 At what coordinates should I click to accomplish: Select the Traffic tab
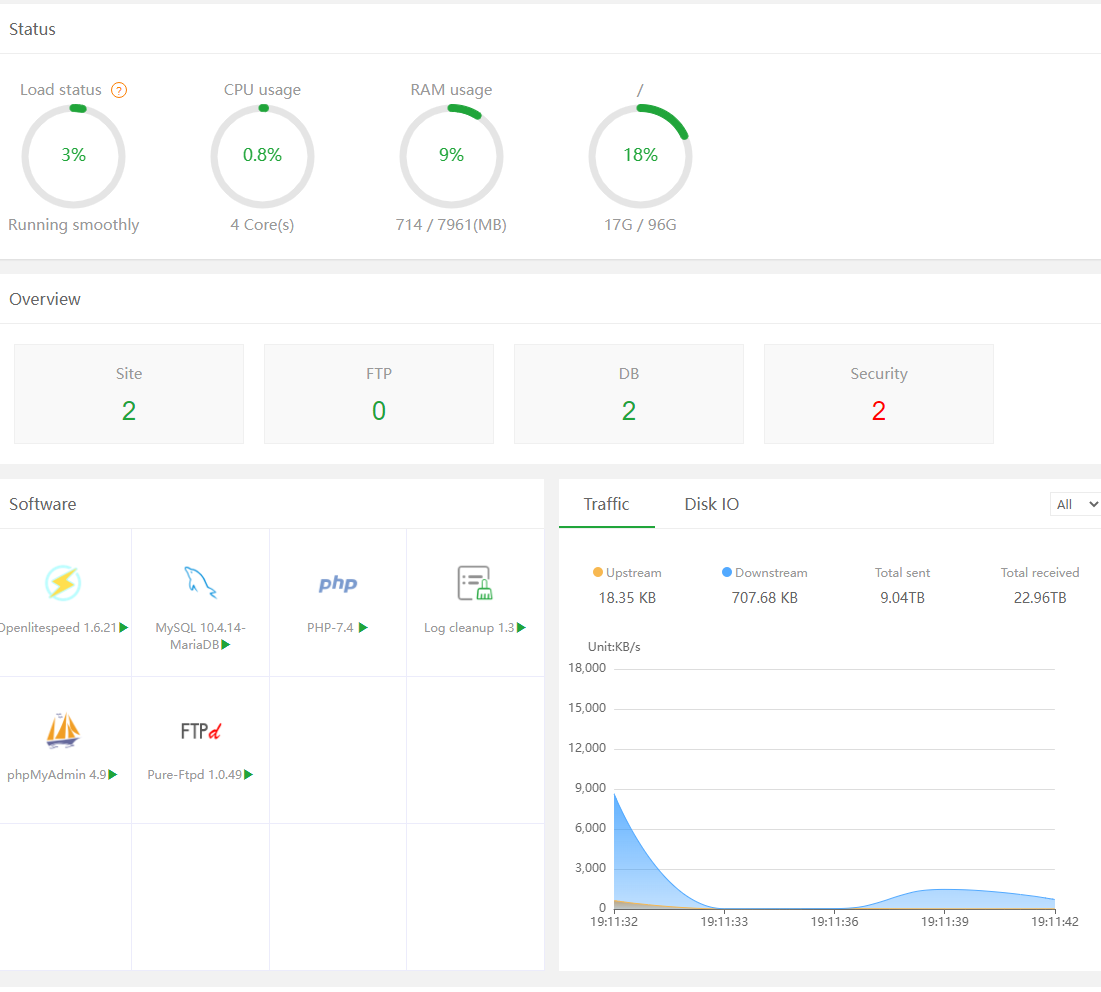point(606,504)
